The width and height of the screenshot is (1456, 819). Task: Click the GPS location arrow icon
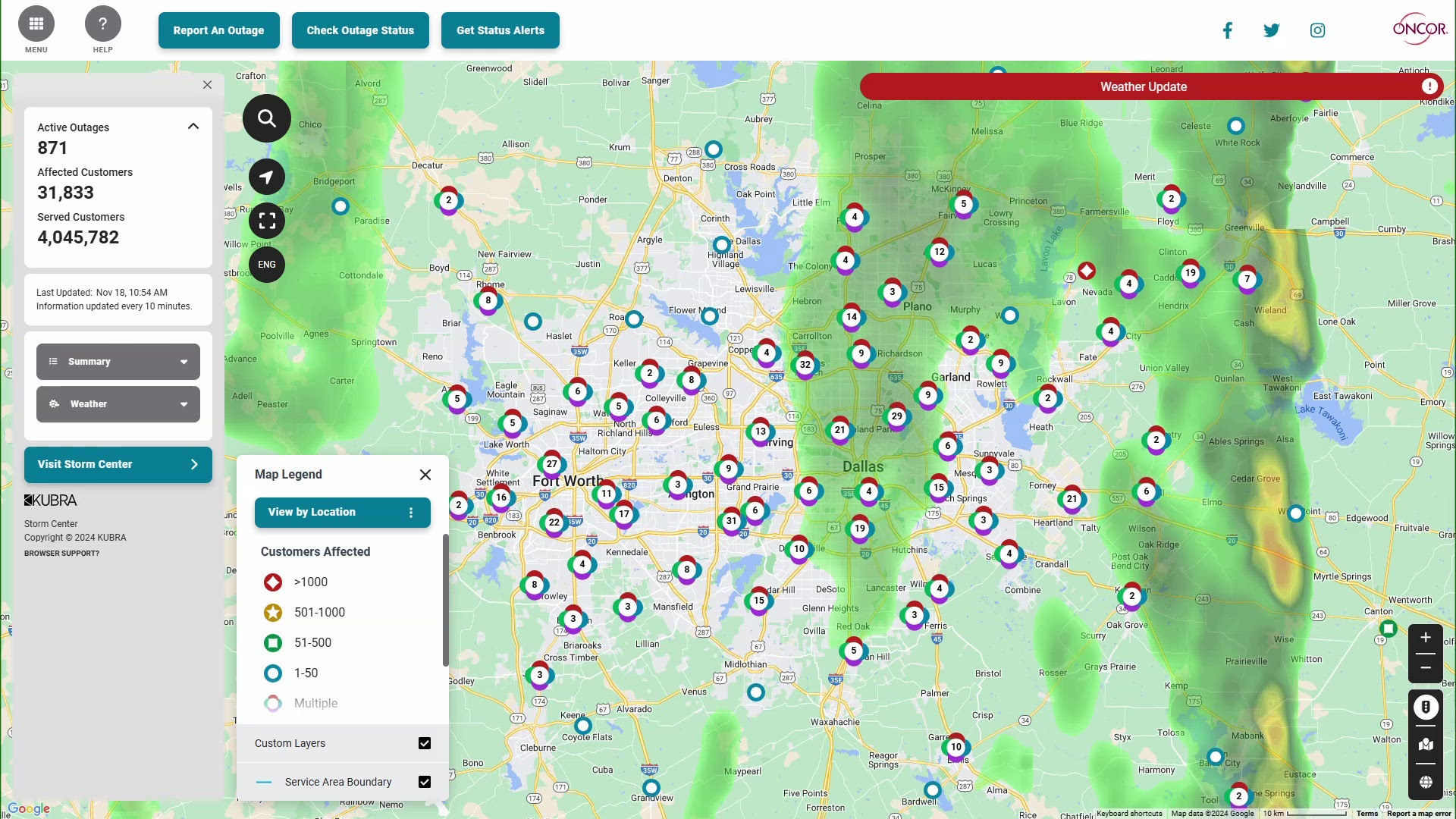266,176
